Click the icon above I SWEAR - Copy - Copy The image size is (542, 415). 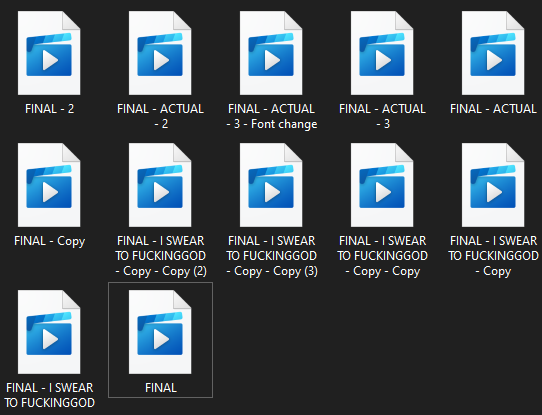click(382, 185)
